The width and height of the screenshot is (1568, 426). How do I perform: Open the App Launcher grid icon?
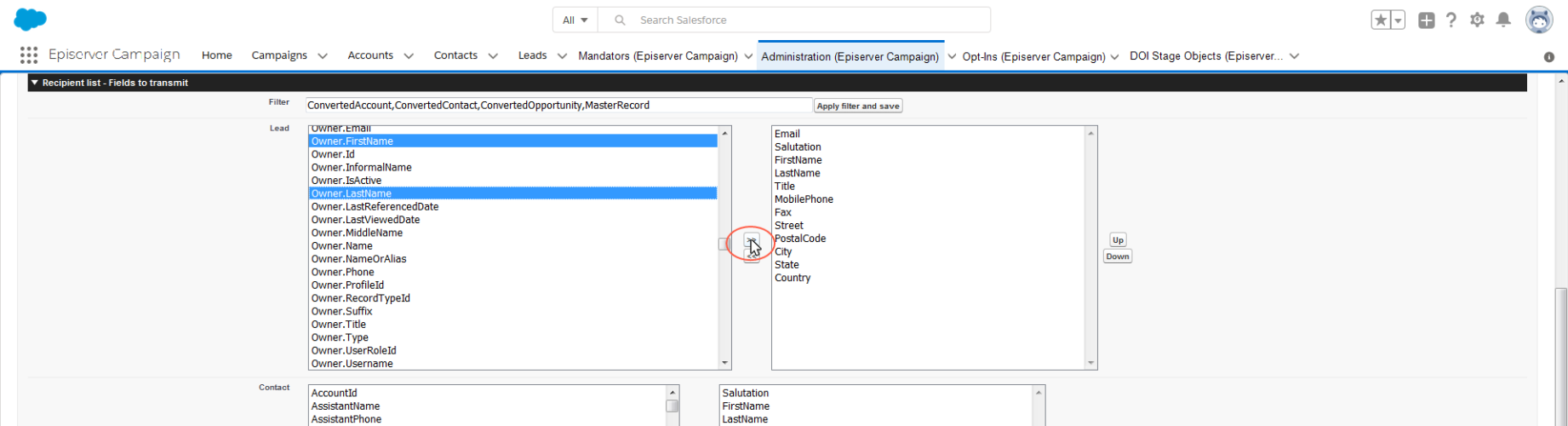pos(28,55)
